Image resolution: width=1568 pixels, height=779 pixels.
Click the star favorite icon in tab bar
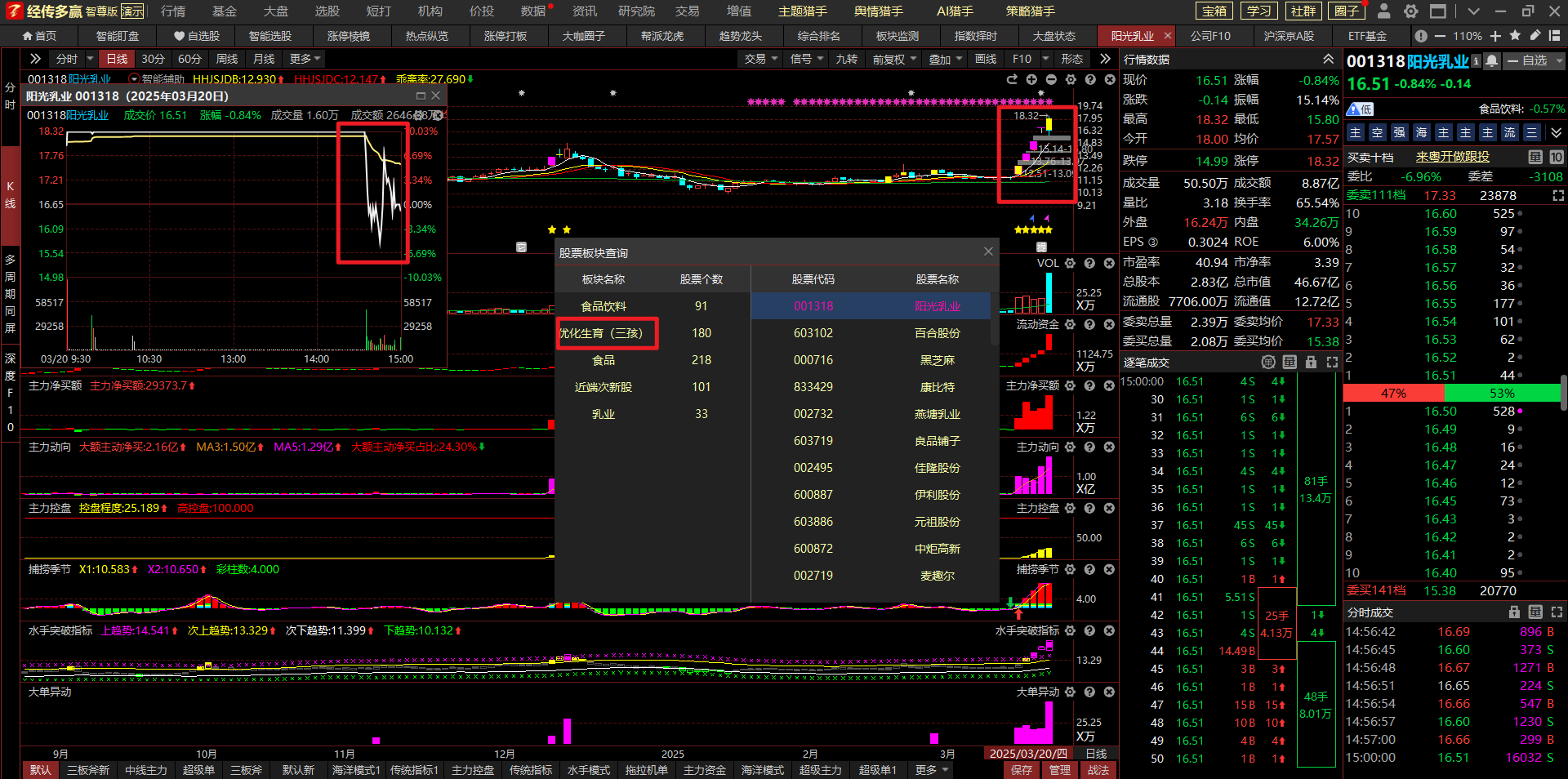[1515, 36]
